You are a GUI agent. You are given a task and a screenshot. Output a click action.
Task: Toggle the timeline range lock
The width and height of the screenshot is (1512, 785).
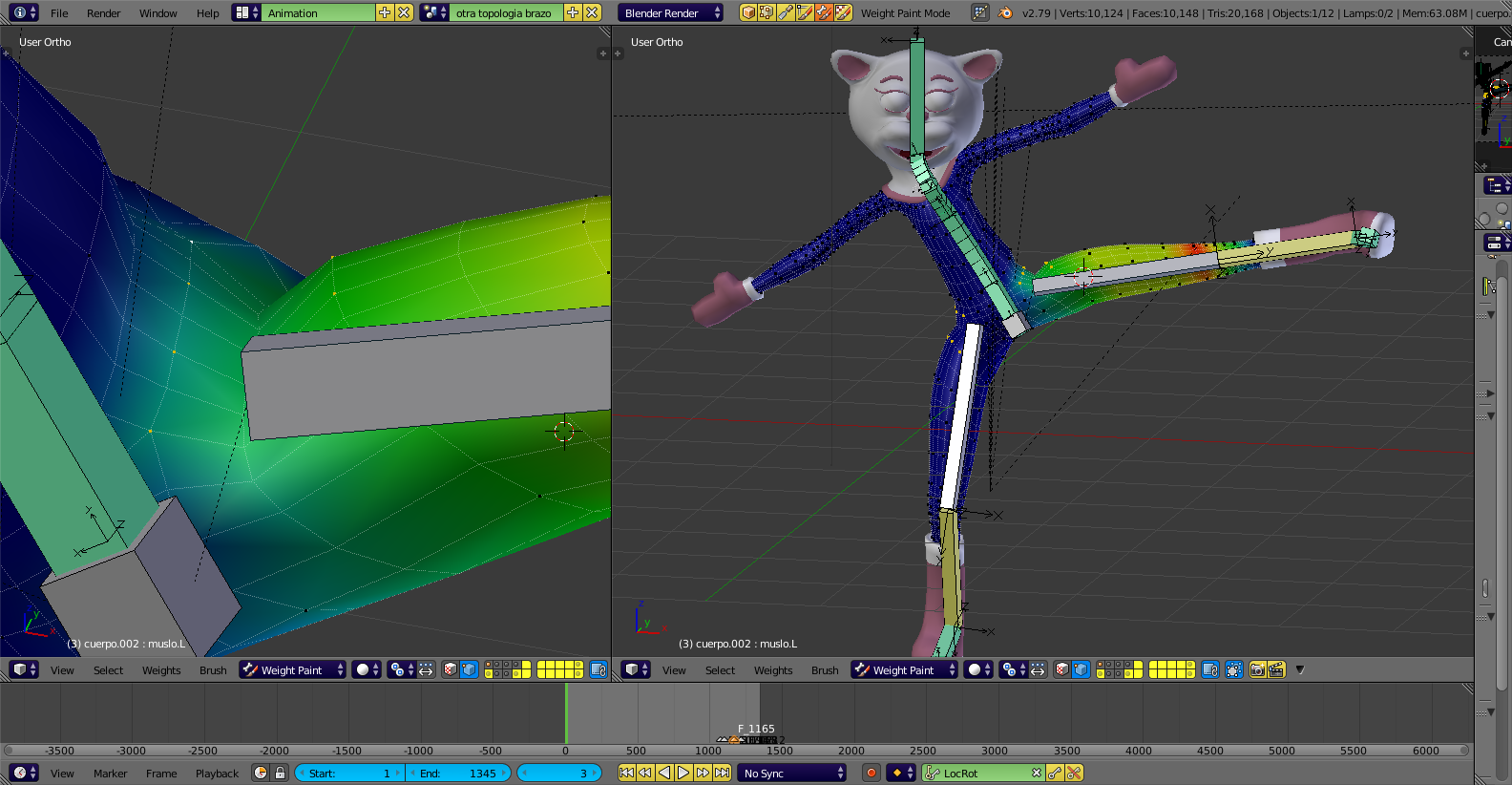280,773
